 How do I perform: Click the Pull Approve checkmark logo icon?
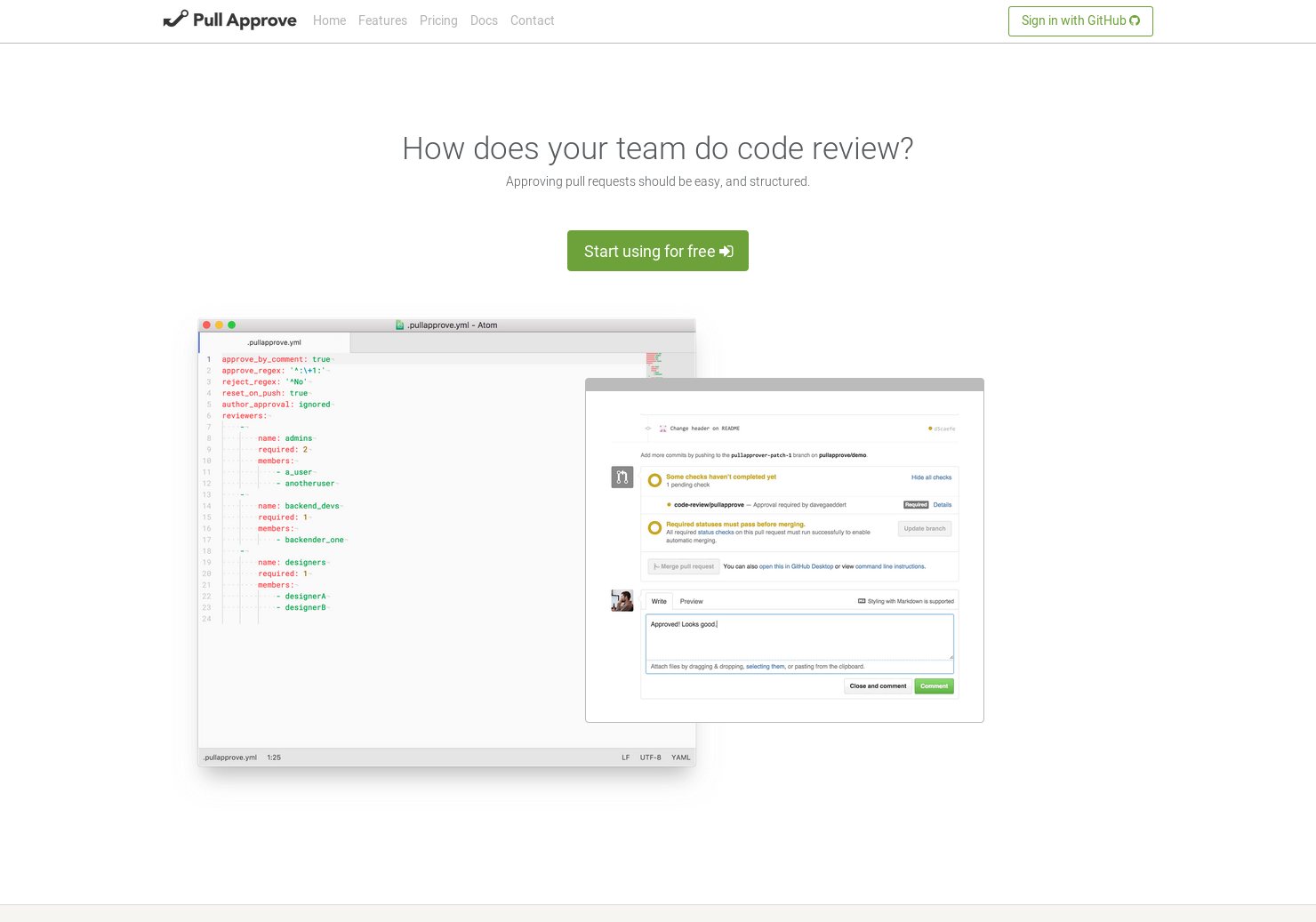(x=176, y=19)
